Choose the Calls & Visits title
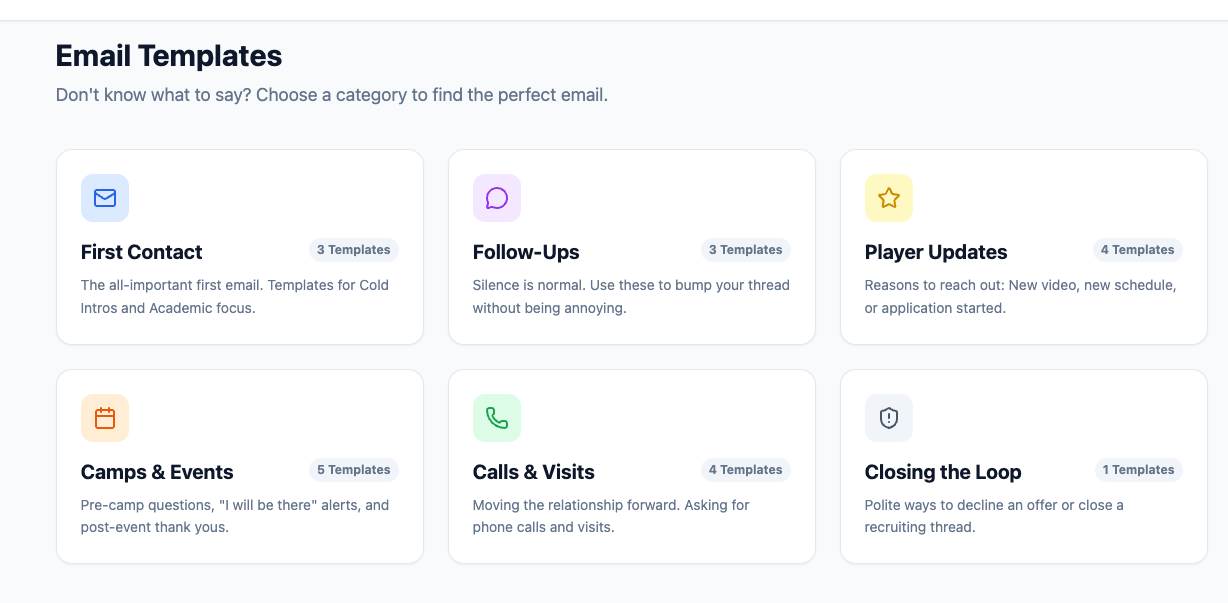 point(534,472)
